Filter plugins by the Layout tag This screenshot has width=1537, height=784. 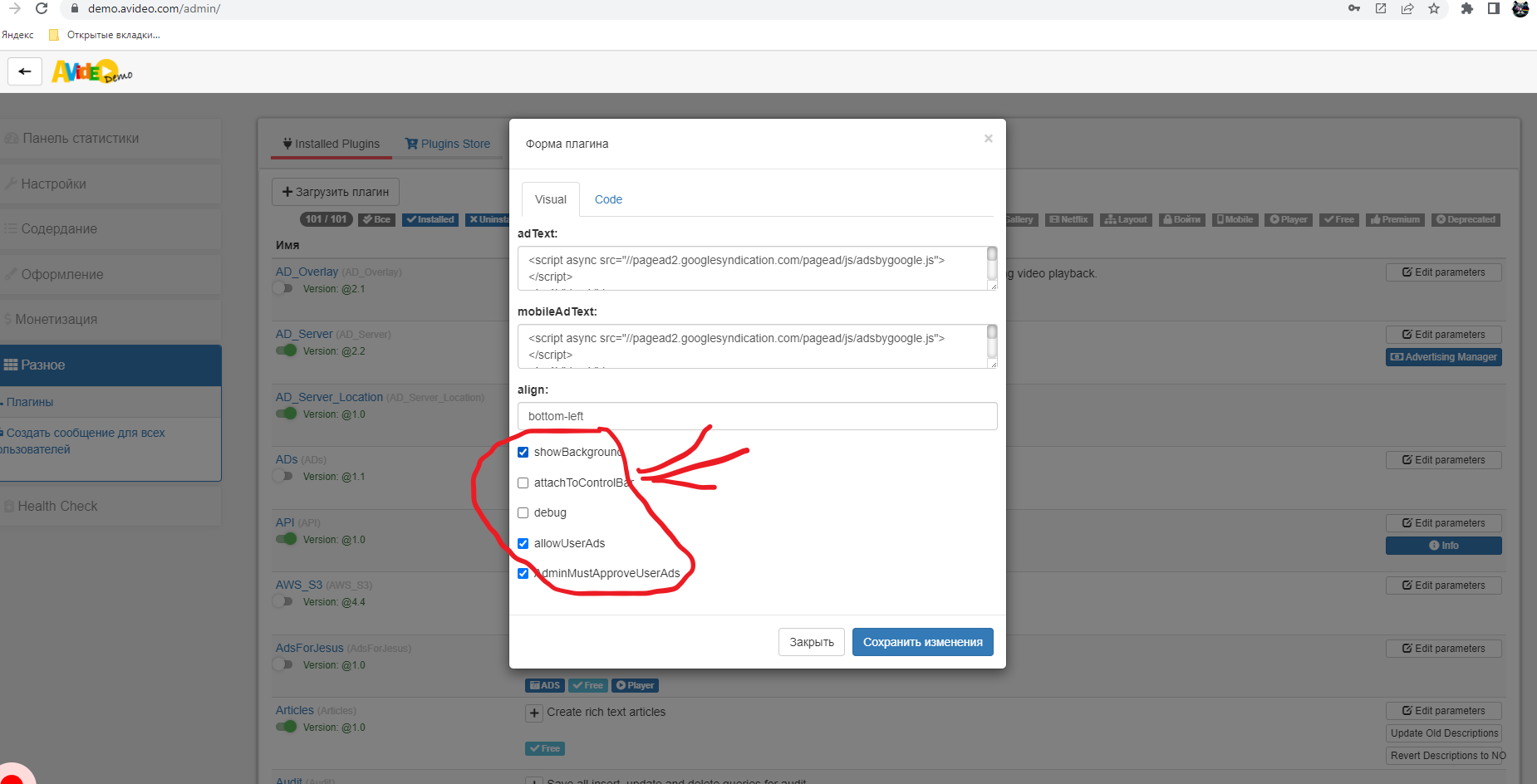1126,220
